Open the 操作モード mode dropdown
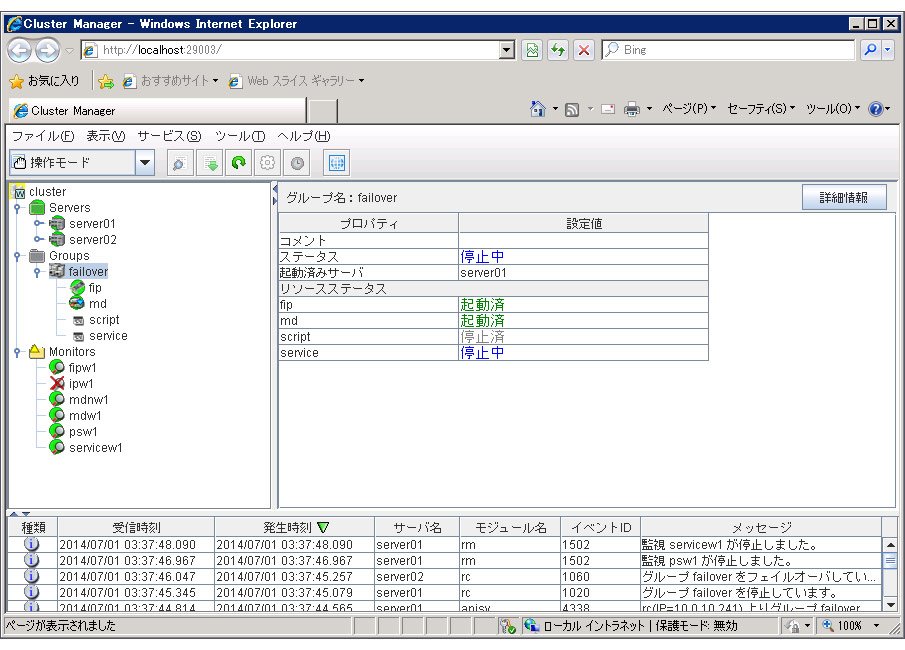The width and height of the screenshot is (905, 650). point(145,163)
